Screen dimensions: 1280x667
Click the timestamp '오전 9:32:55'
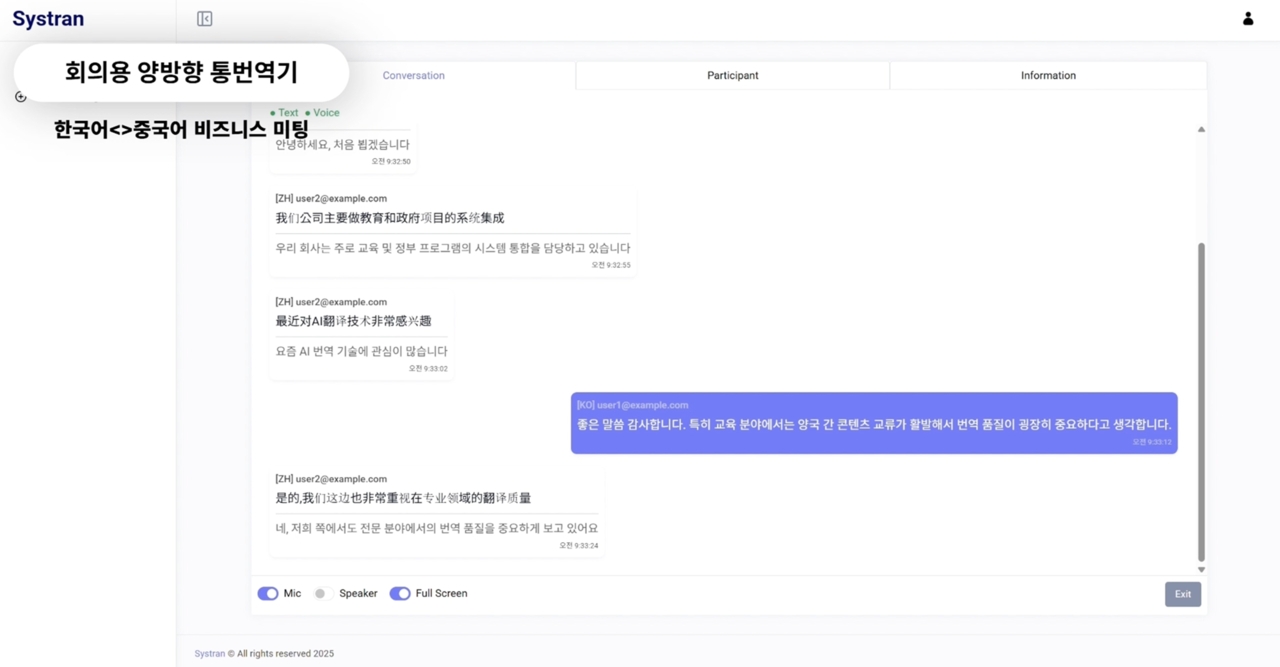611,265
